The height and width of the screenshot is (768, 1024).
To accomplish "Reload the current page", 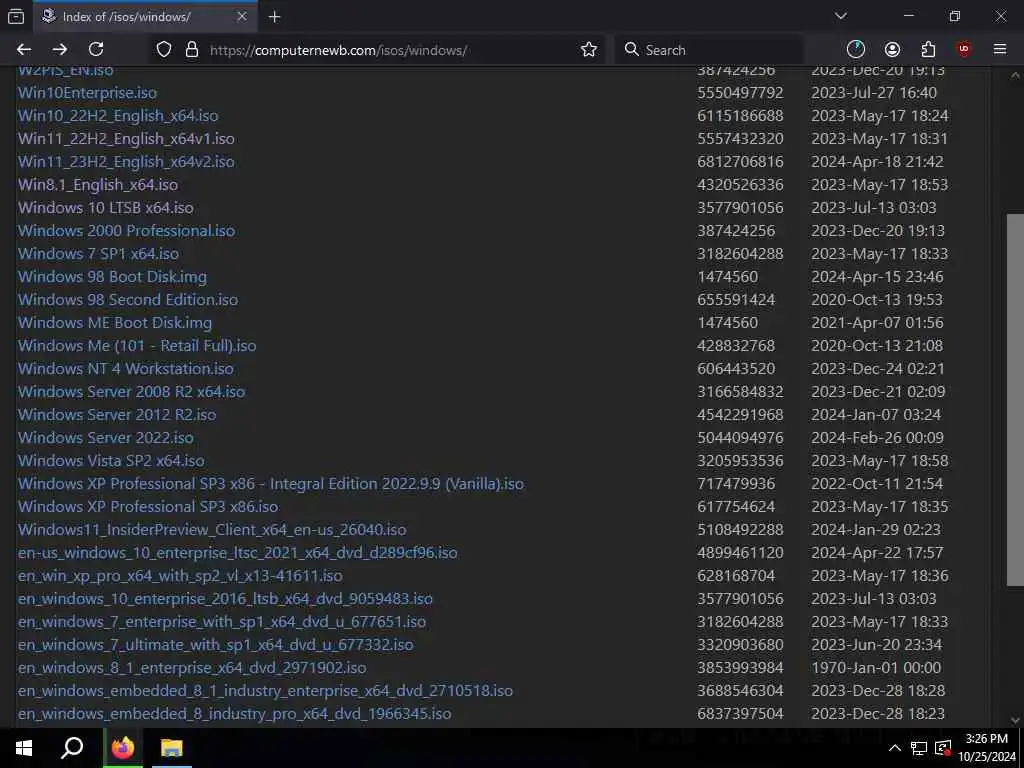I will [x=96, y=50].
